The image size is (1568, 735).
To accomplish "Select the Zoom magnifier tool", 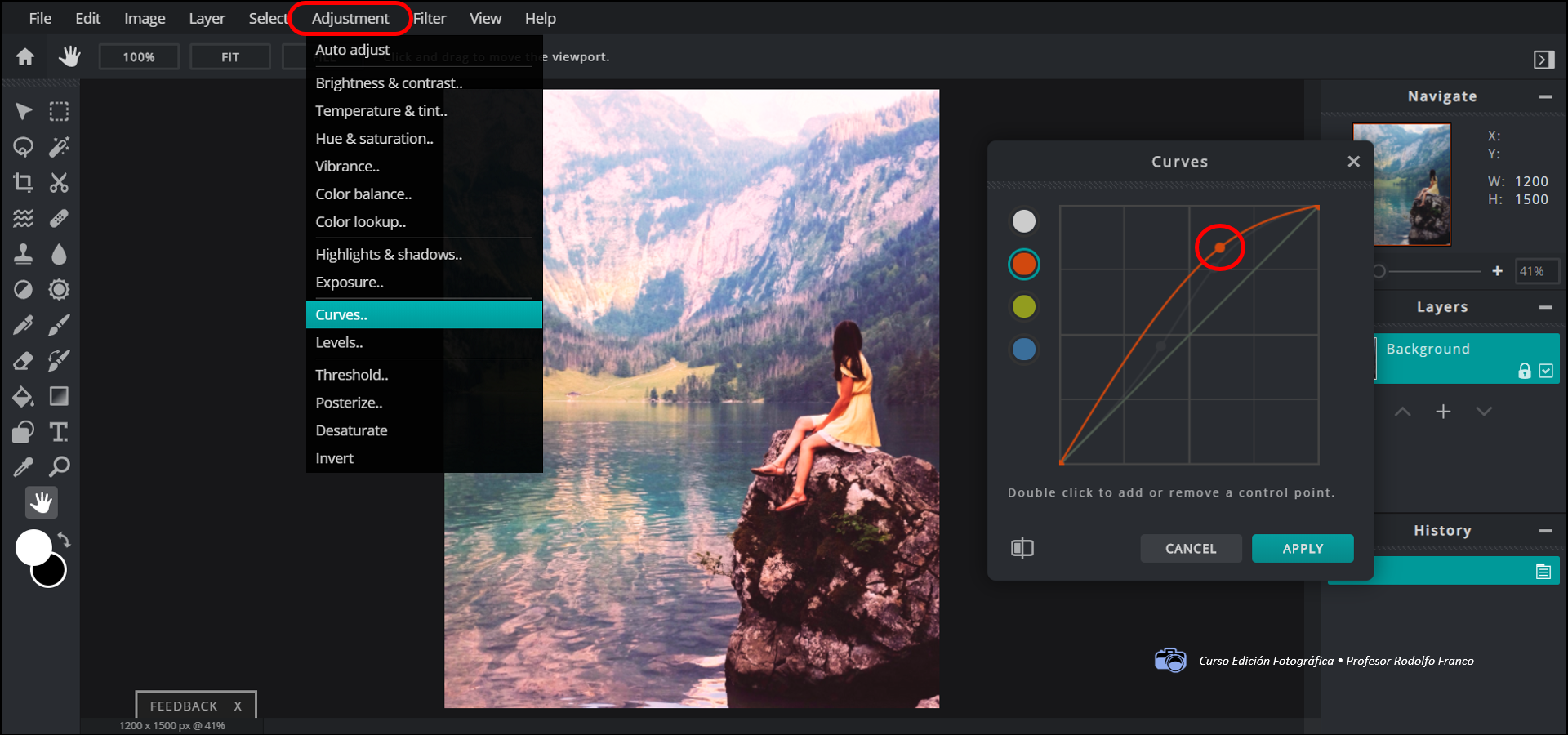I will [59, 467].
